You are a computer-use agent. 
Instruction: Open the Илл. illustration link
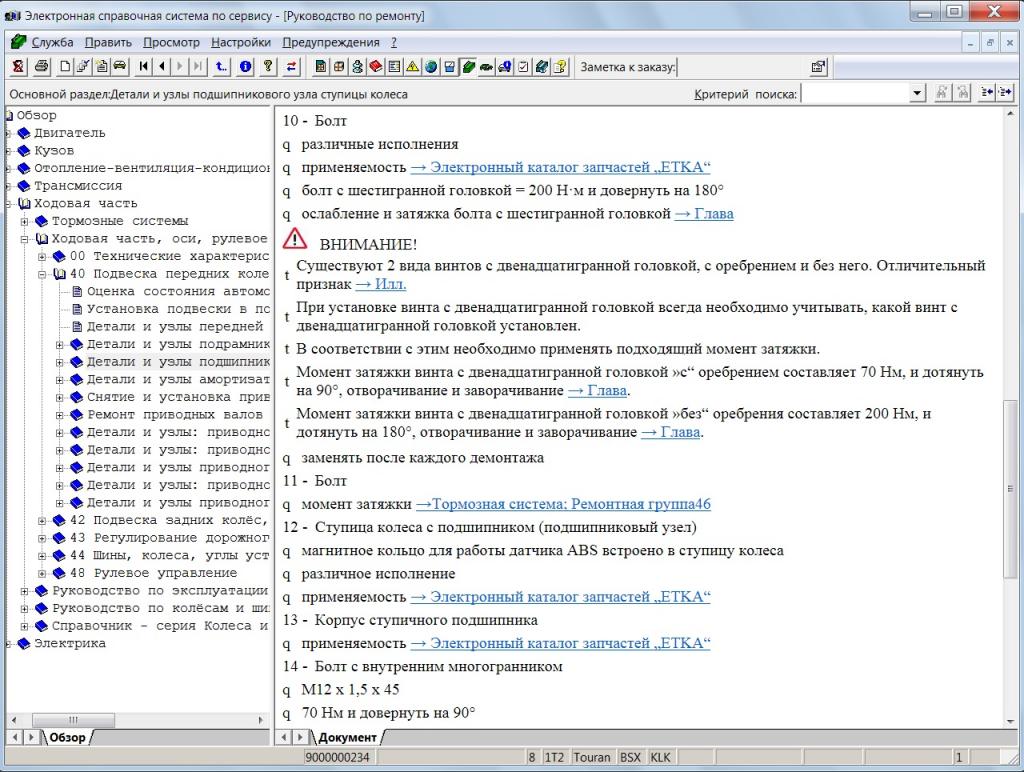tap(381, 284)
